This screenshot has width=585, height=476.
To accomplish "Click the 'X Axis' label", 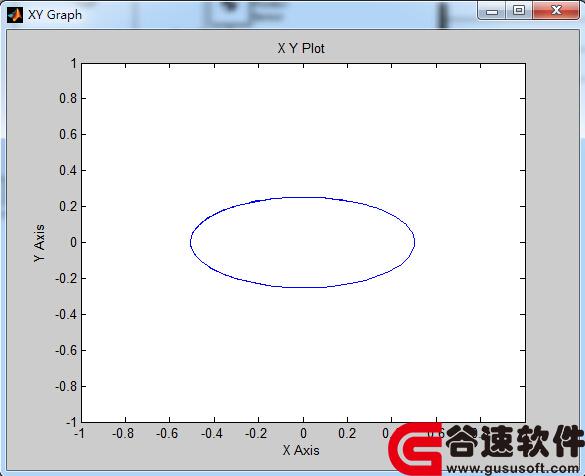I will click(301, 450).
